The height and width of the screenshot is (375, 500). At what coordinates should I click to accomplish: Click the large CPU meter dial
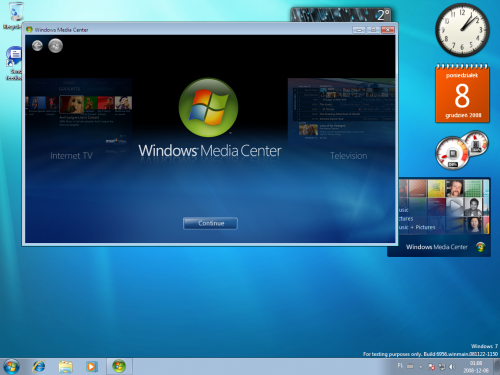453,153
